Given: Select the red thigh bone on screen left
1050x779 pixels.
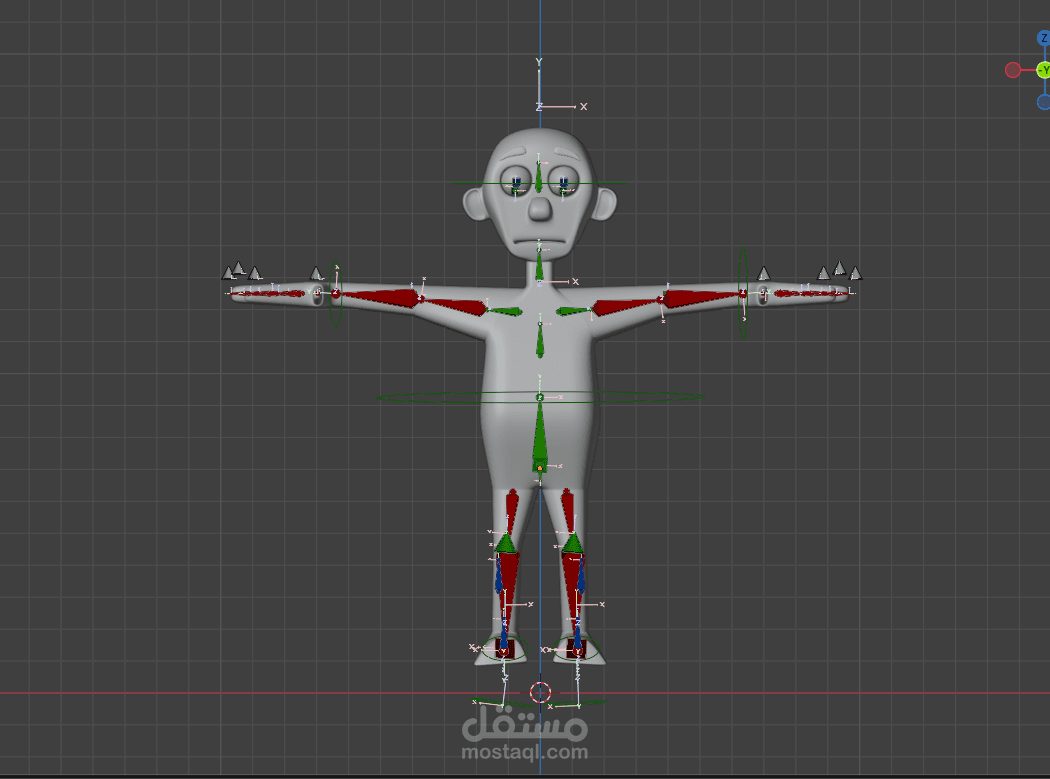Looking at the screenshot, I should (512, 512).
